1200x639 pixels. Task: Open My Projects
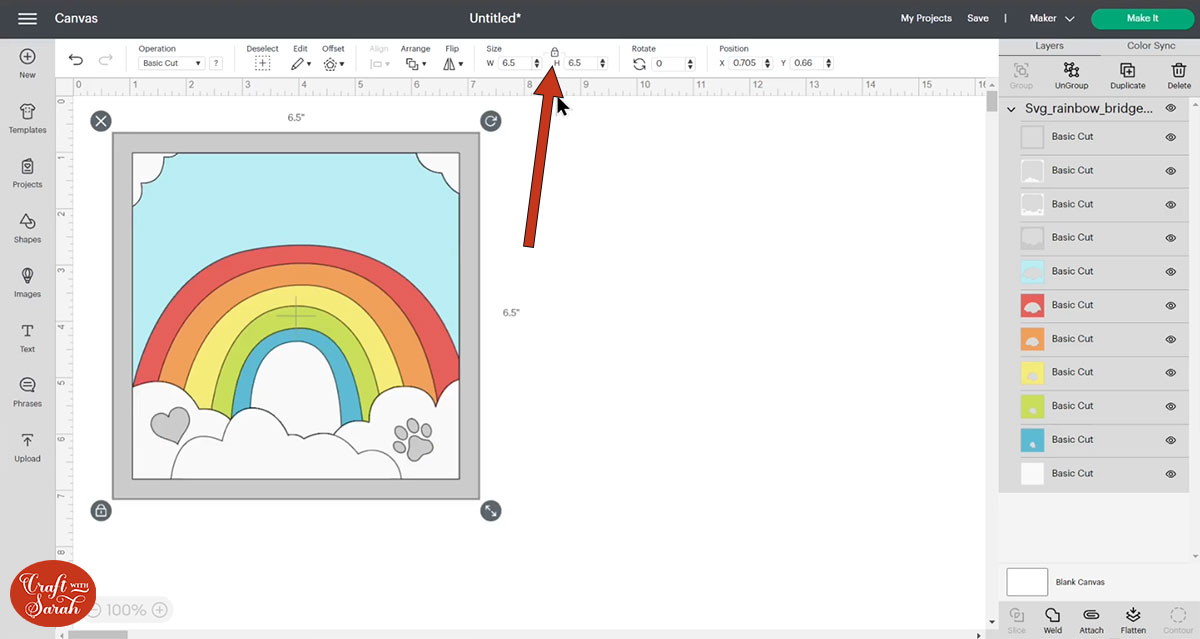click(x=925, y=18)
